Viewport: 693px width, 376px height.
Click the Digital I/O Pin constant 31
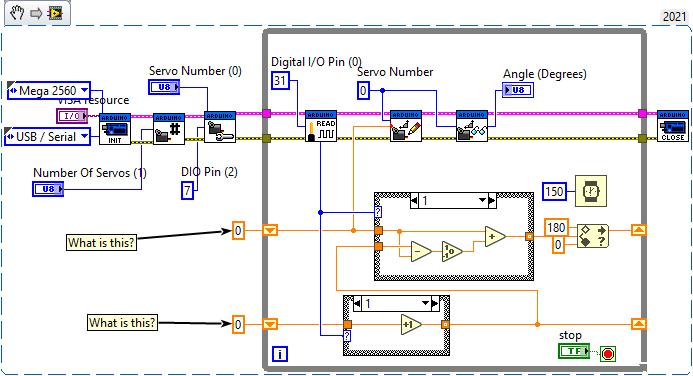280,80
